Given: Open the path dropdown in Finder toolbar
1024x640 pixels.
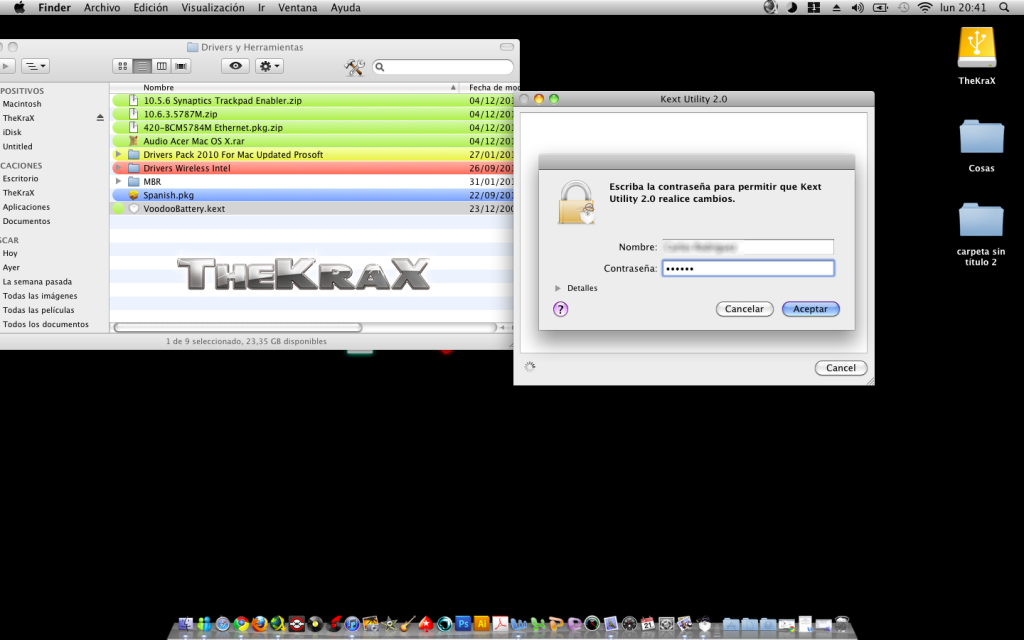Looking at the screenshot, I should (x=35, y=66).
